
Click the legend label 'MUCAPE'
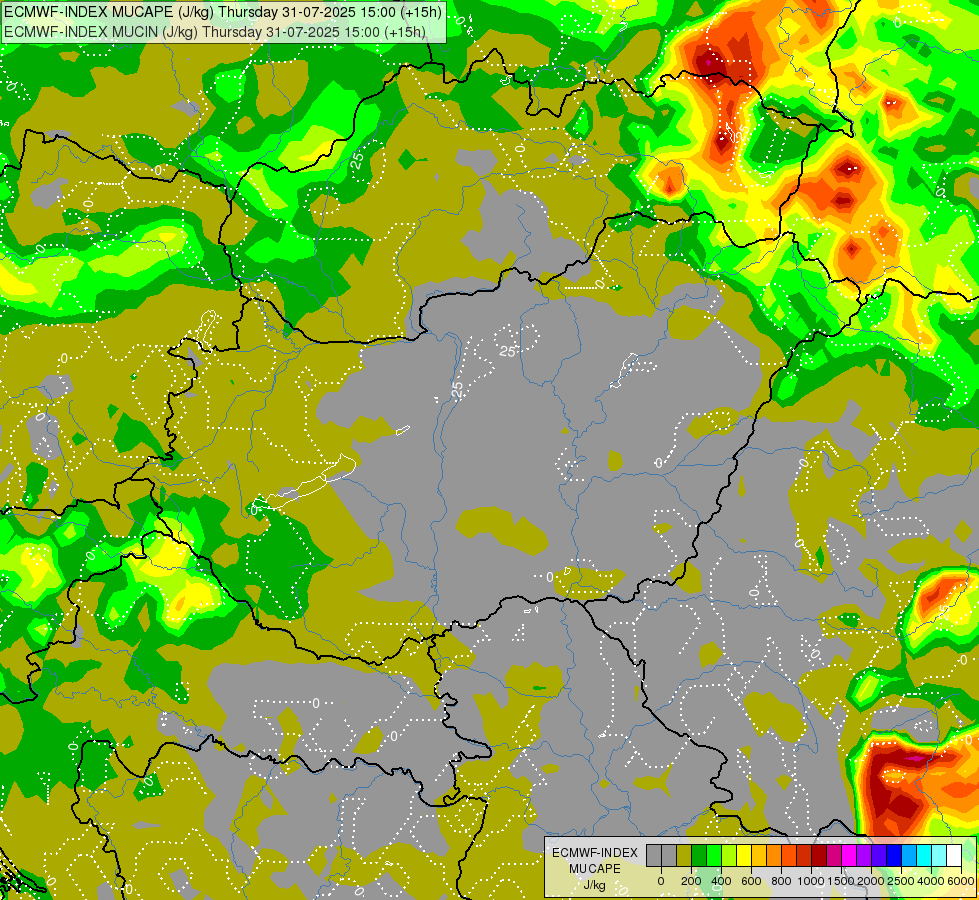tap(595, 869)
